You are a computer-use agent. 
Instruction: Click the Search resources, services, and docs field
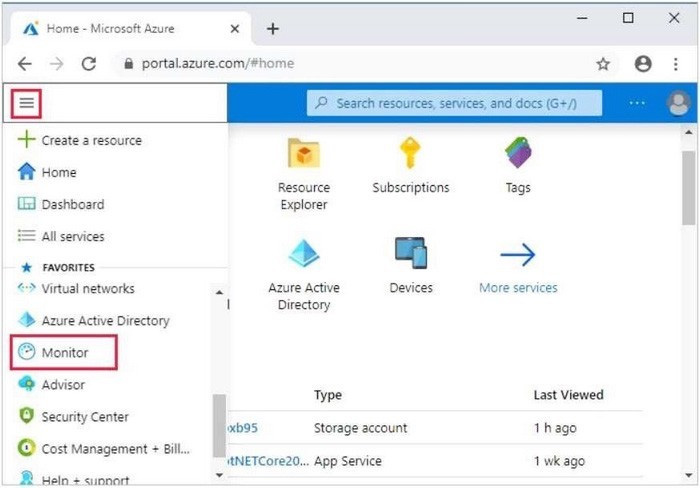pyautogui.click(x=454, y=103)
